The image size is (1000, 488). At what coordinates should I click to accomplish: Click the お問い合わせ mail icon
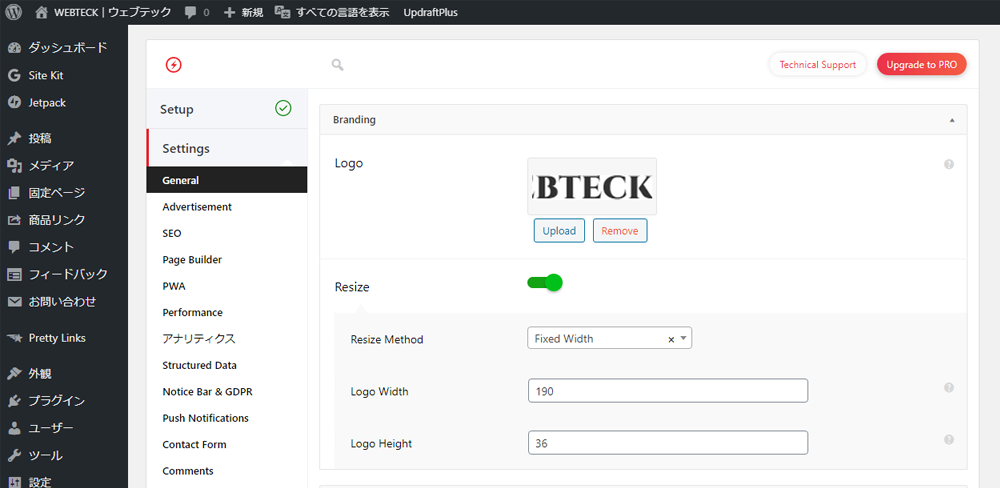(14, 302)
